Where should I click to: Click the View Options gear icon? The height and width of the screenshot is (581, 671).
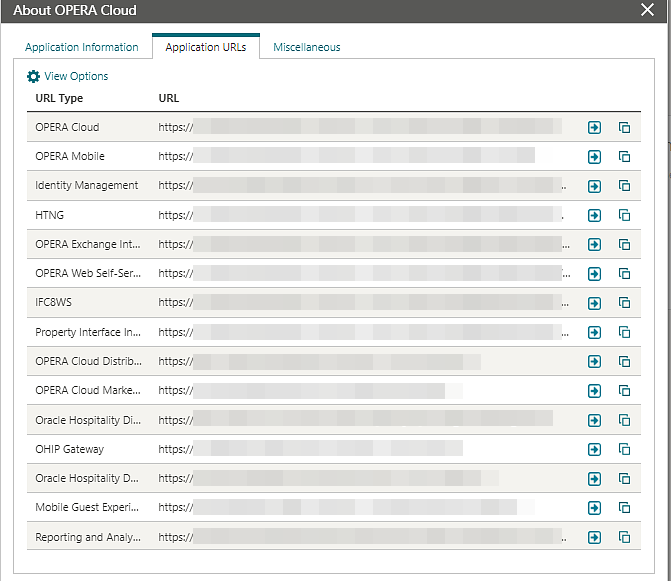point(33,76)
